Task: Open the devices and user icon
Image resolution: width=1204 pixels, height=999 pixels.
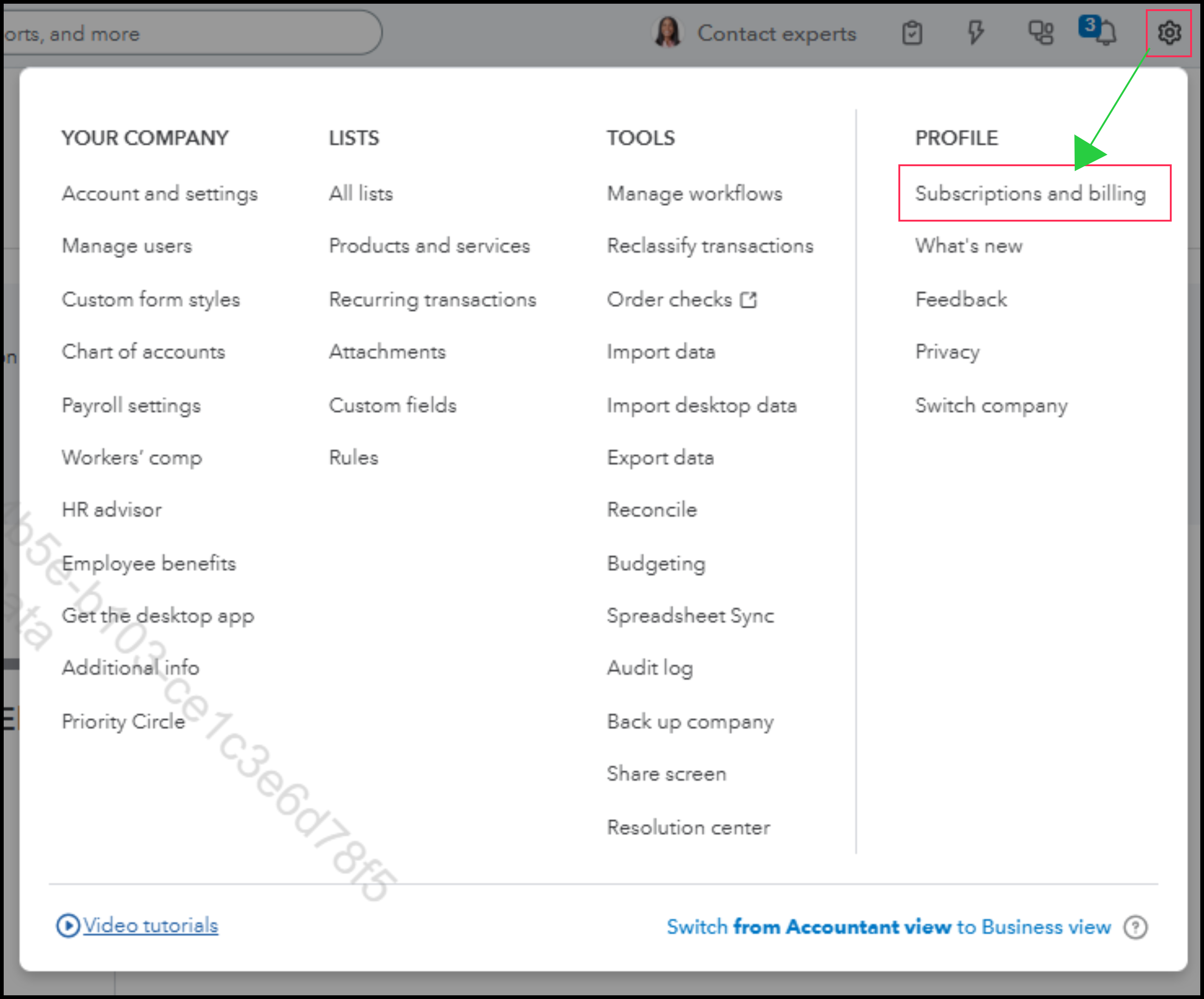Action: tap(1040, 33)
